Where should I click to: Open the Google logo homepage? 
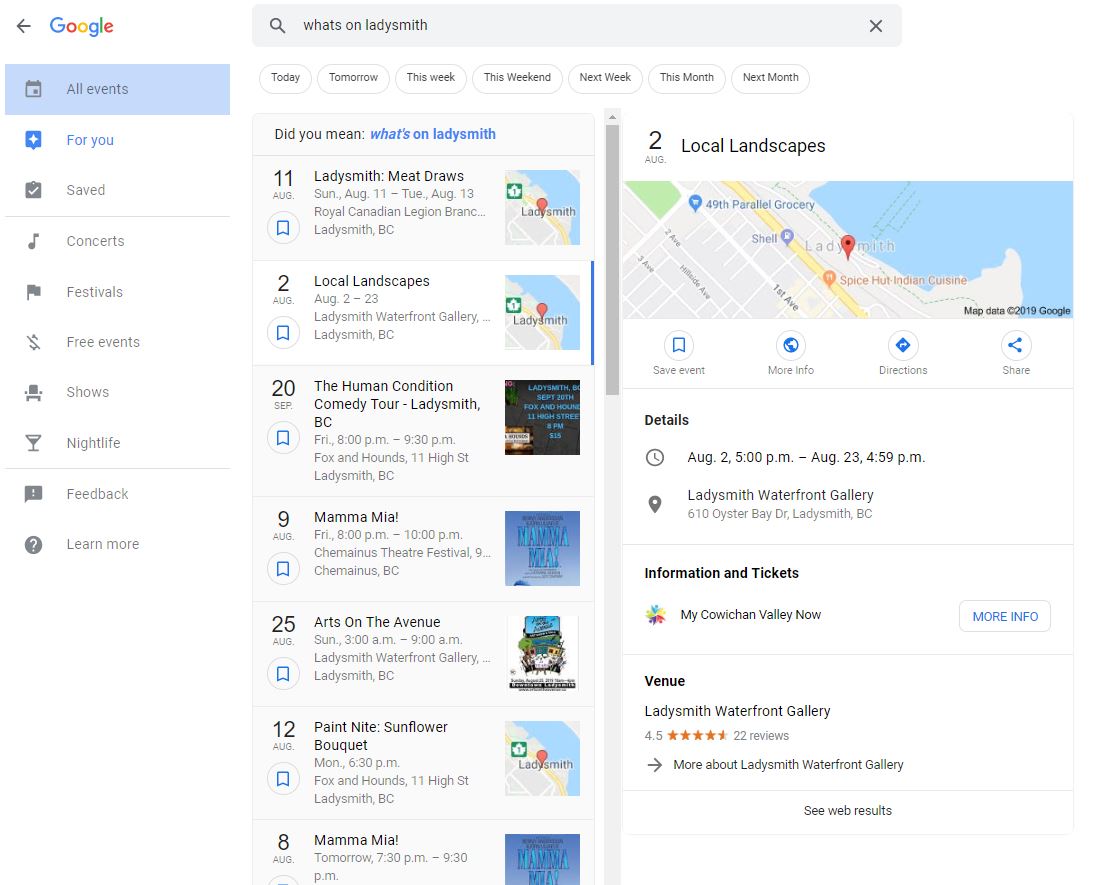pyautogui.click(x=81, y=26)
